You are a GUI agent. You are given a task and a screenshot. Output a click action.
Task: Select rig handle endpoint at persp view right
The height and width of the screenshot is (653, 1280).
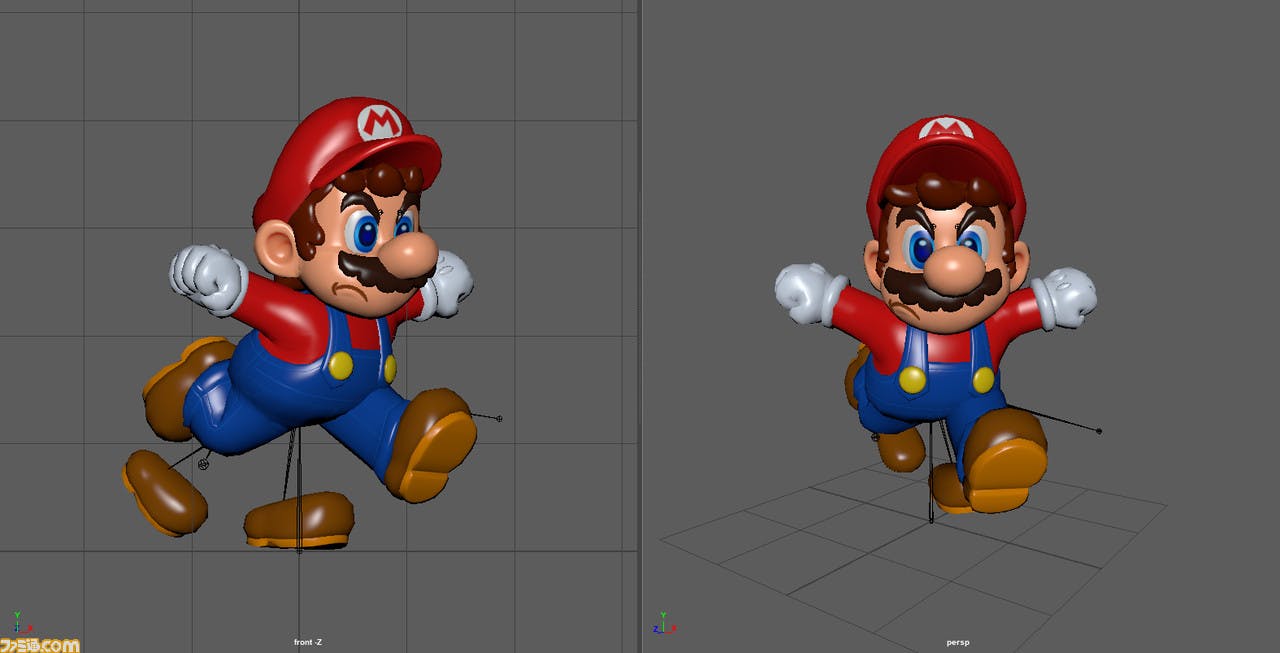pos(1099,431)
